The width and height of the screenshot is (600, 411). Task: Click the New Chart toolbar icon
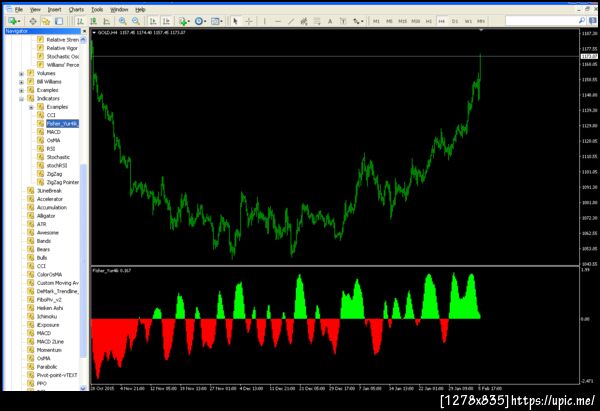point(12,21)
